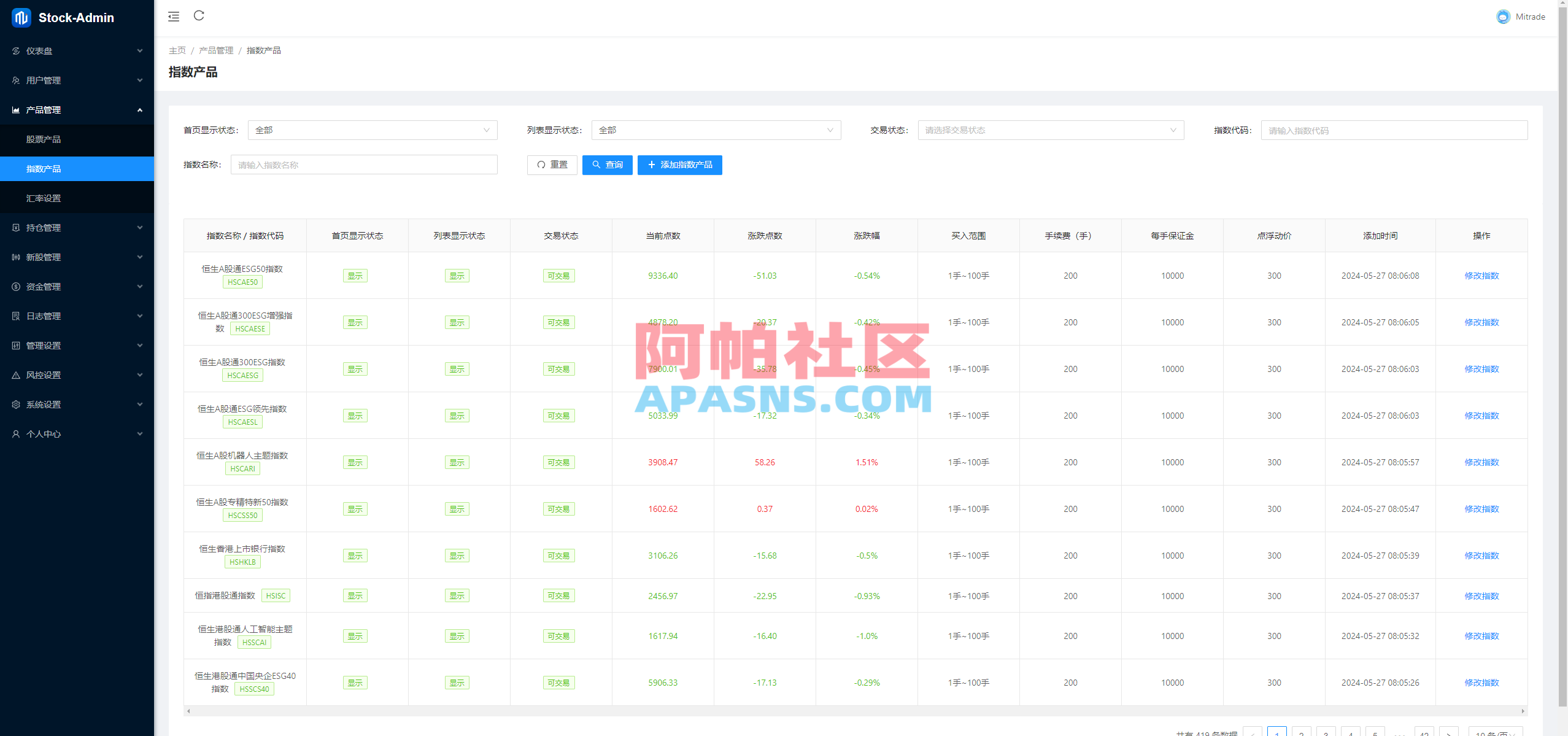Open the 交易状态 filter dropdown
This screenshot has width=1568, height=736.
(x=1050, y=130)
